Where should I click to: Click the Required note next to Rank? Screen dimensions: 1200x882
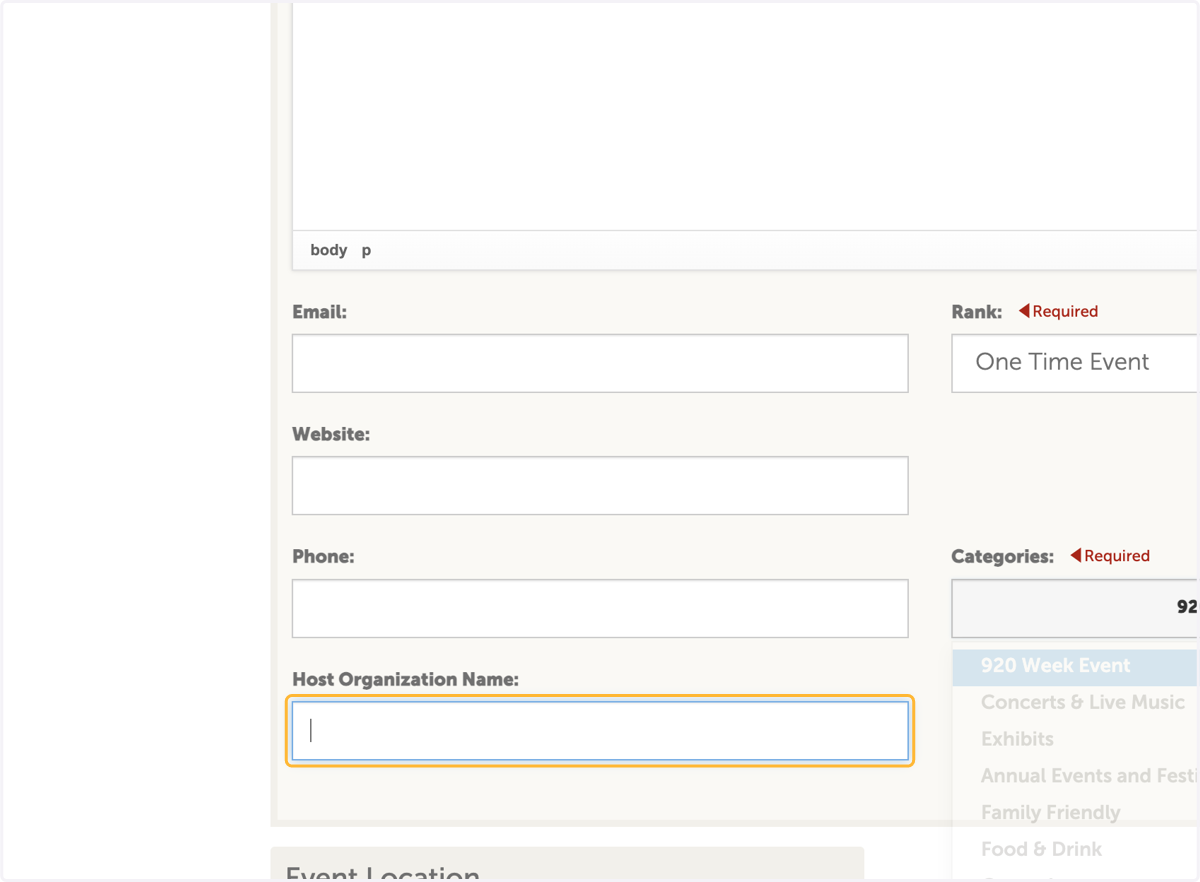[1058, 312]
